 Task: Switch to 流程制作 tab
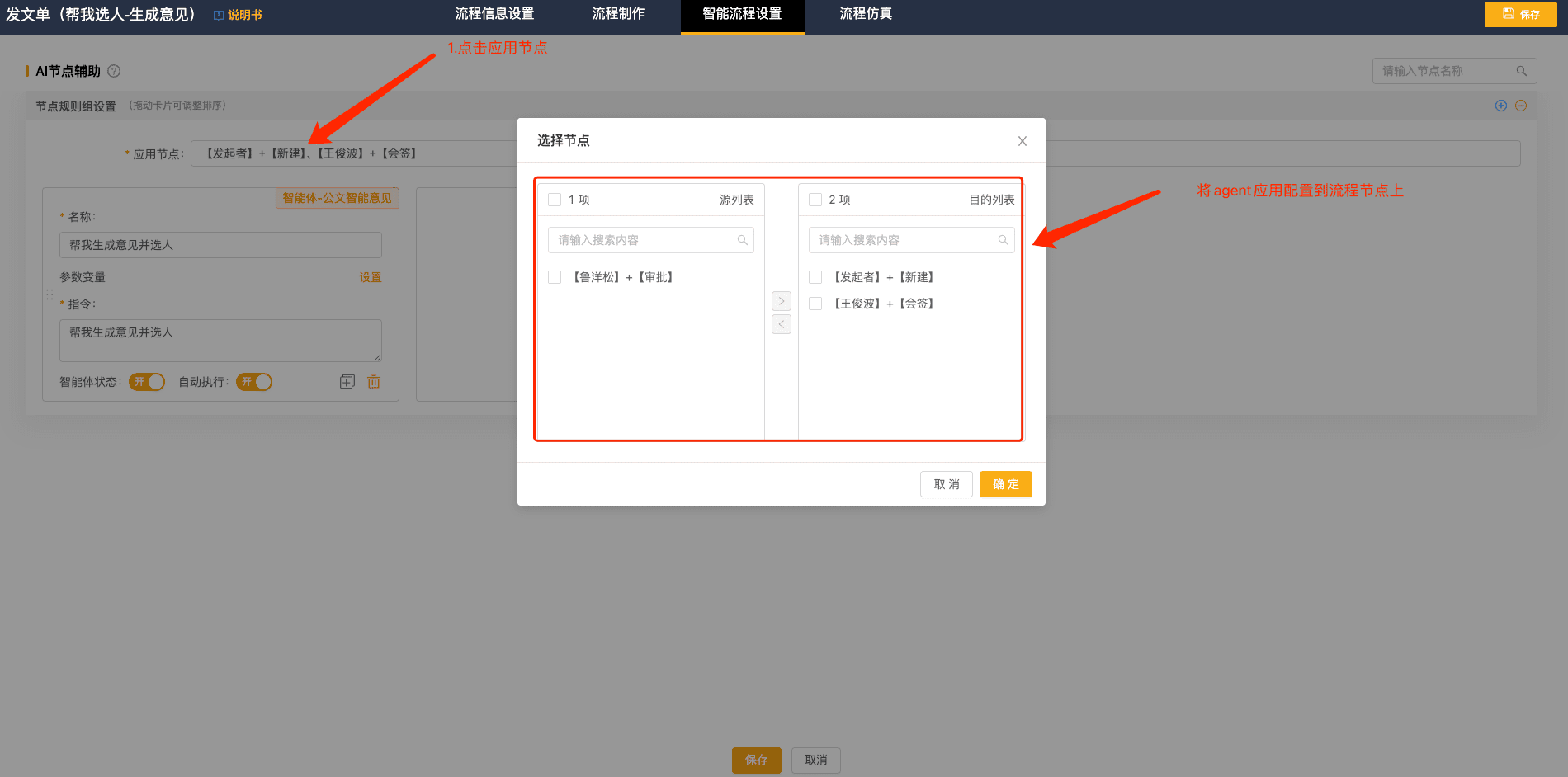618,14
